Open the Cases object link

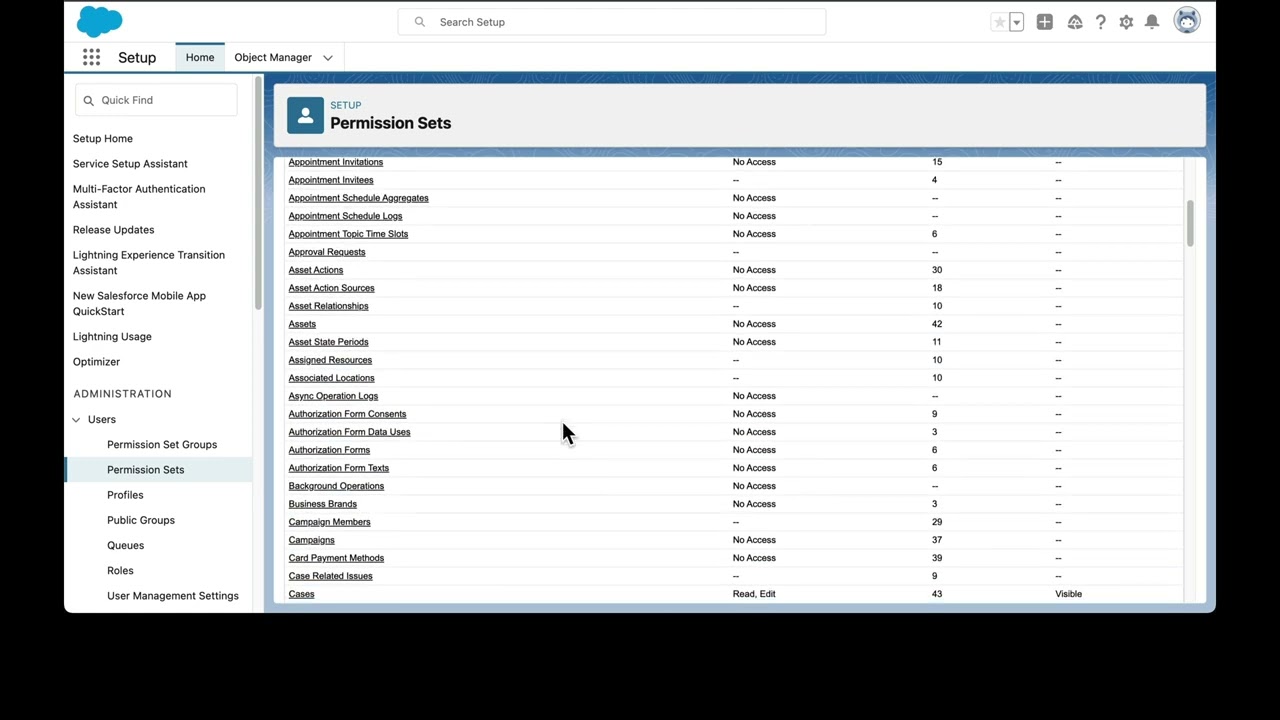click(x=302, y=594)
